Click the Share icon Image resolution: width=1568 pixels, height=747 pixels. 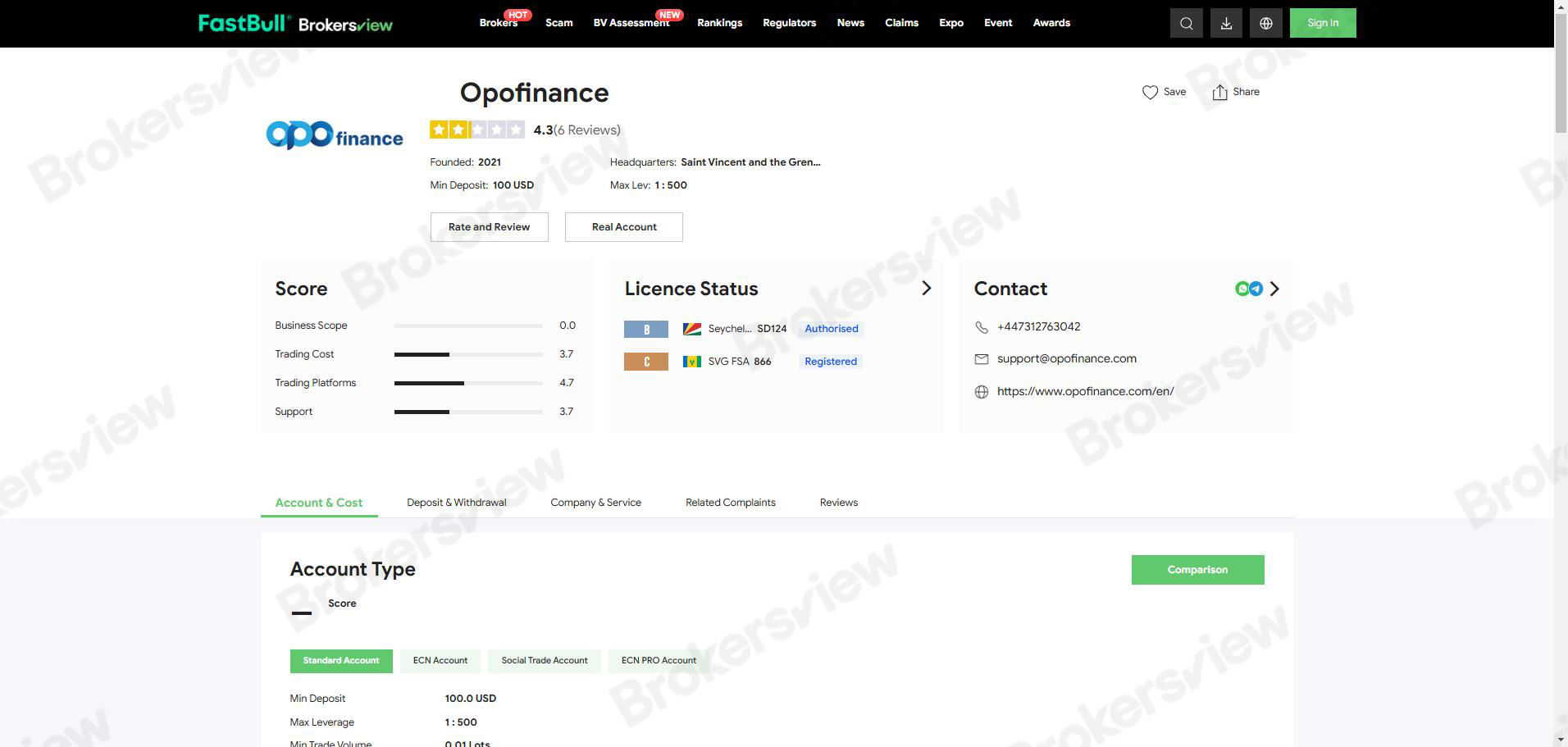pos(1219,93)
